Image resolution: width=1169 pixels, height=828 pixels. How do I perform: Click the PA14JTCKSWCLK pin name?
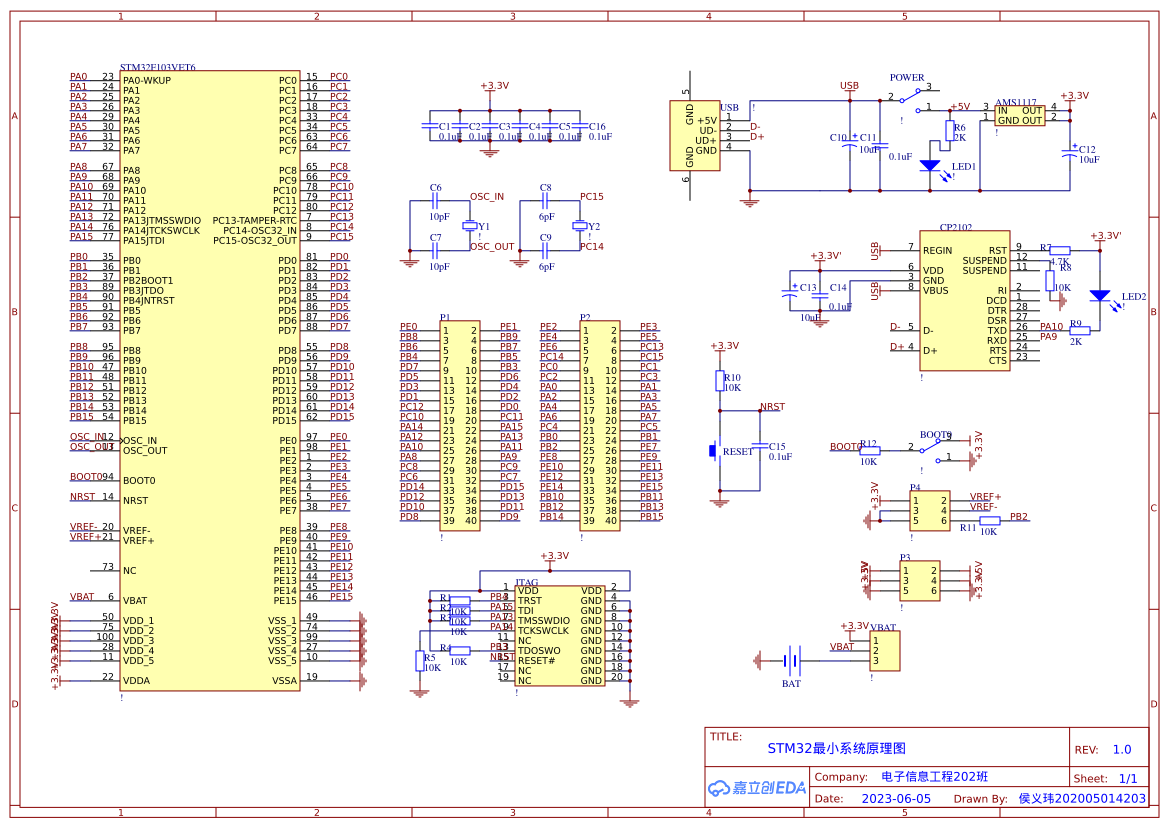[x=162, y=230]
